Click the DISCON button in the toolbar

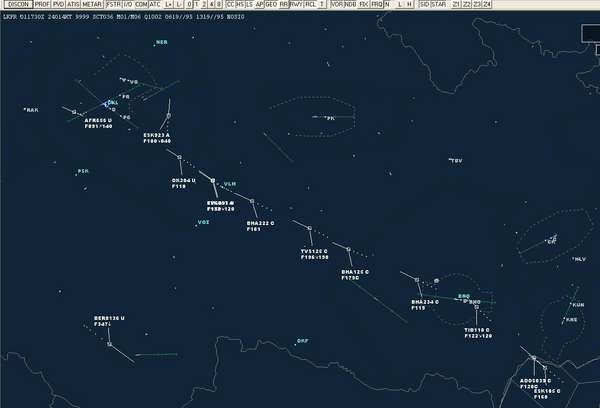coord(17,5)
